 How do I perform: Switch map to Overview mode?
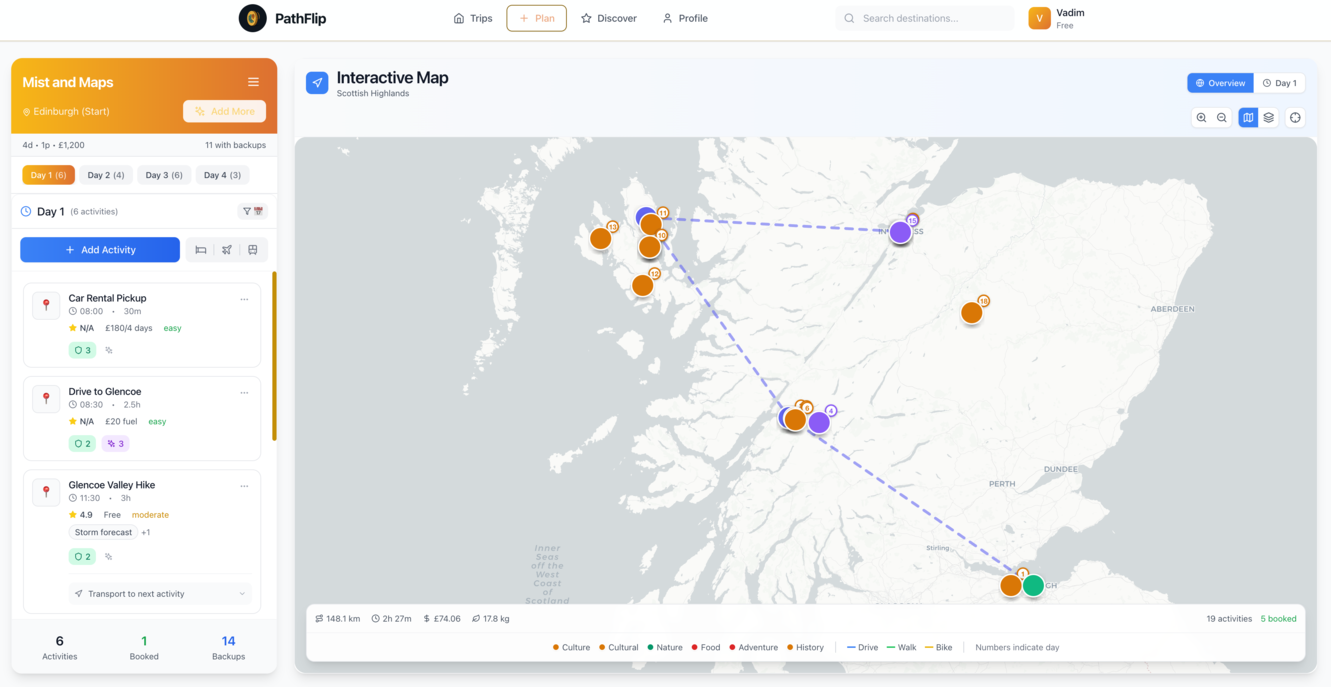pos(1220,83)
